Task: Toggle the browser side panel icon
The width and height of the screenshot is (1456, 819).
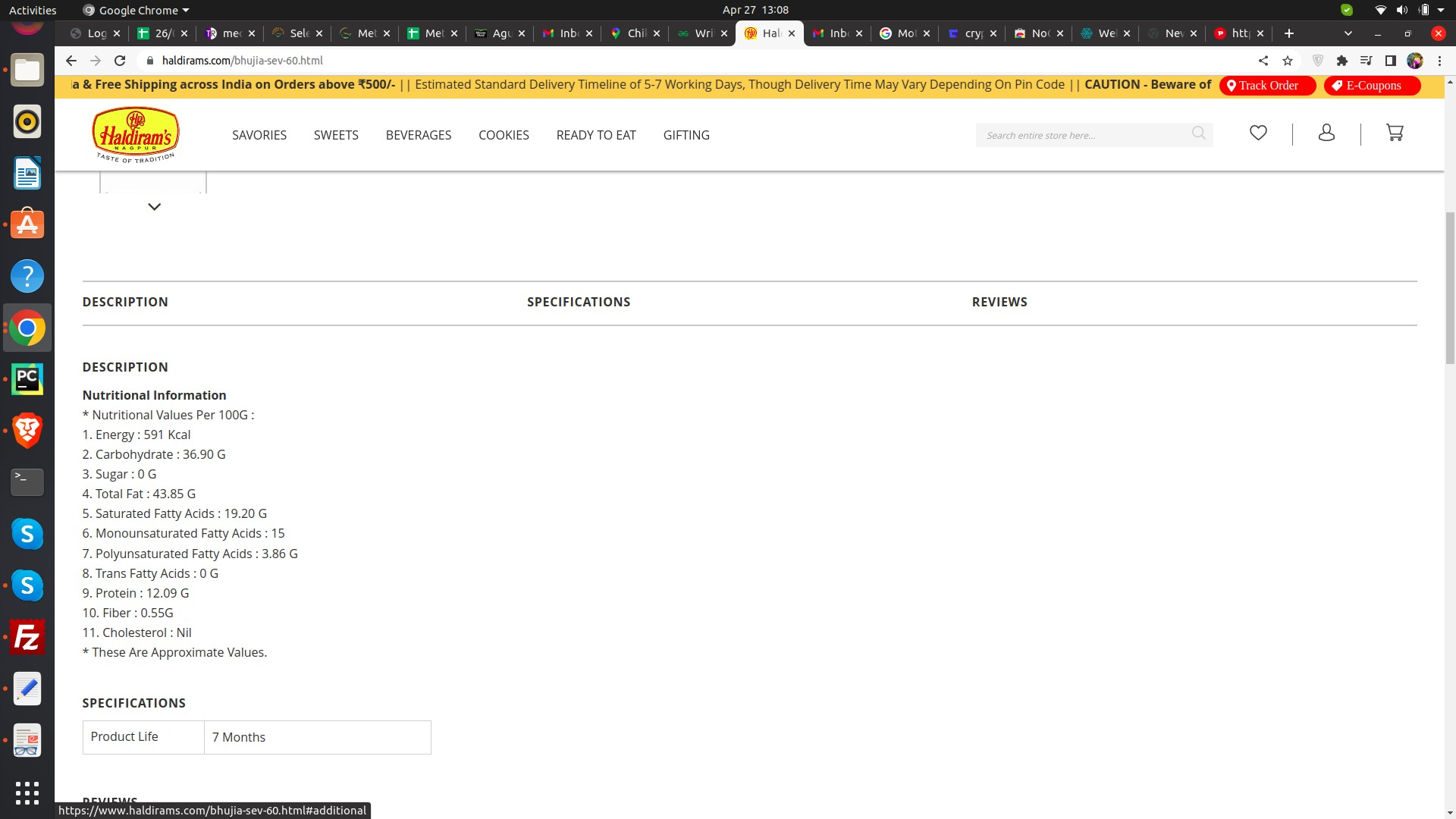Action: point(1391,61)
